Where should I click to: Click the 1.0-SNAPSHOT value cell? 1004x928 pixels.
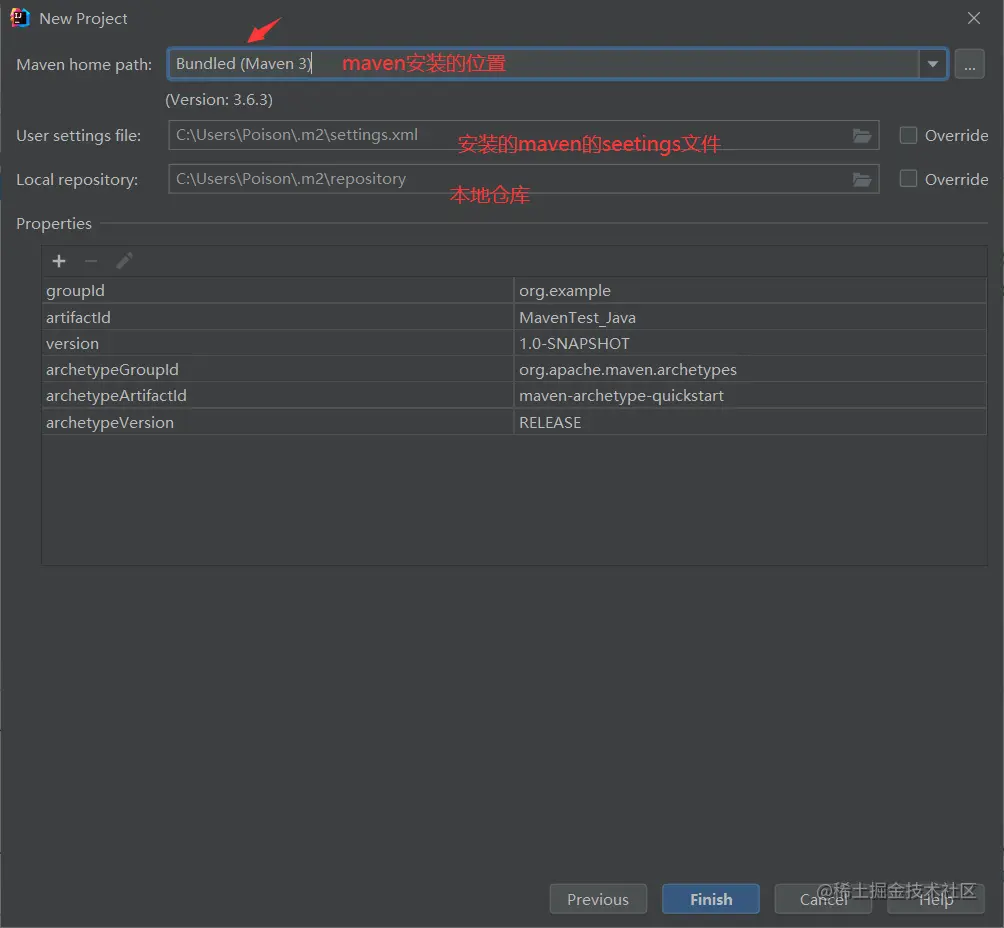(x=750, y=344)
